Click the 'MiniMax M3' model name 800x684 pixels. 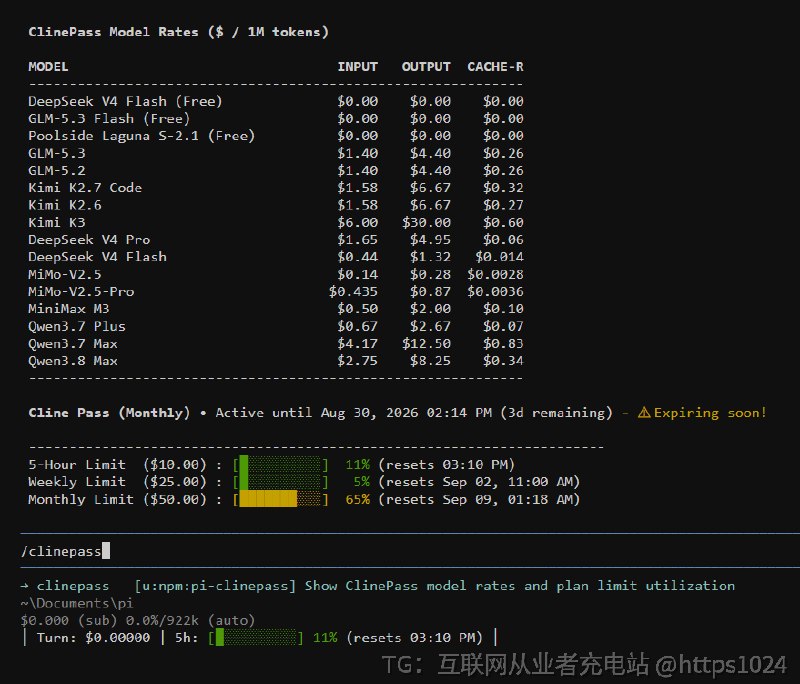[69, 309]
